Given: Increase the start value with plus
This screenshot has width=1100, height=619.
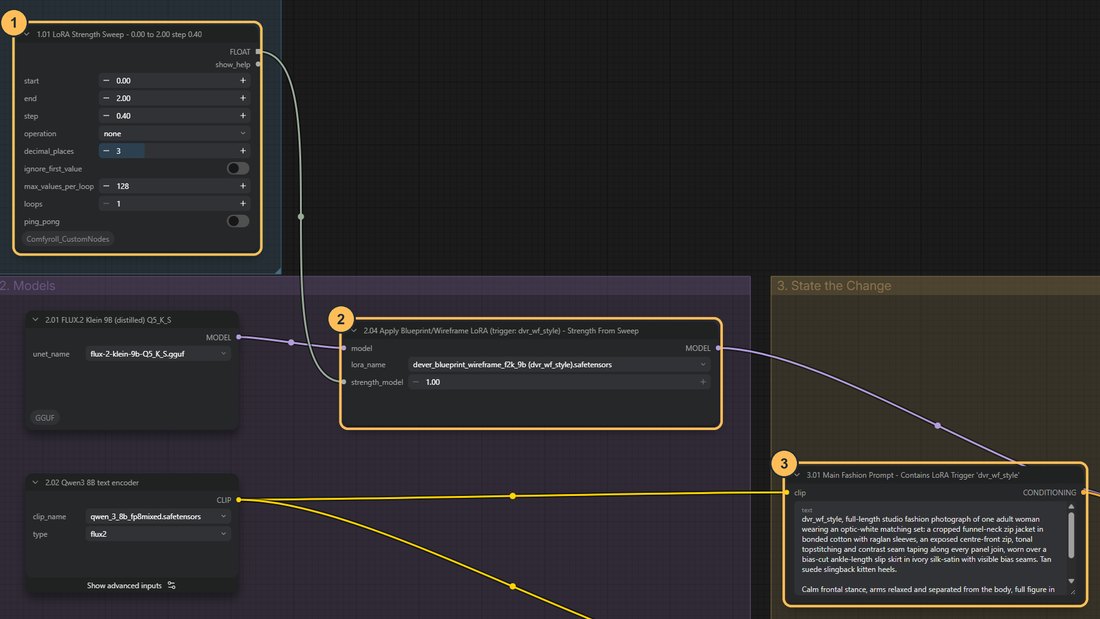Looking at the screenshot, I should tap(243, 81).
